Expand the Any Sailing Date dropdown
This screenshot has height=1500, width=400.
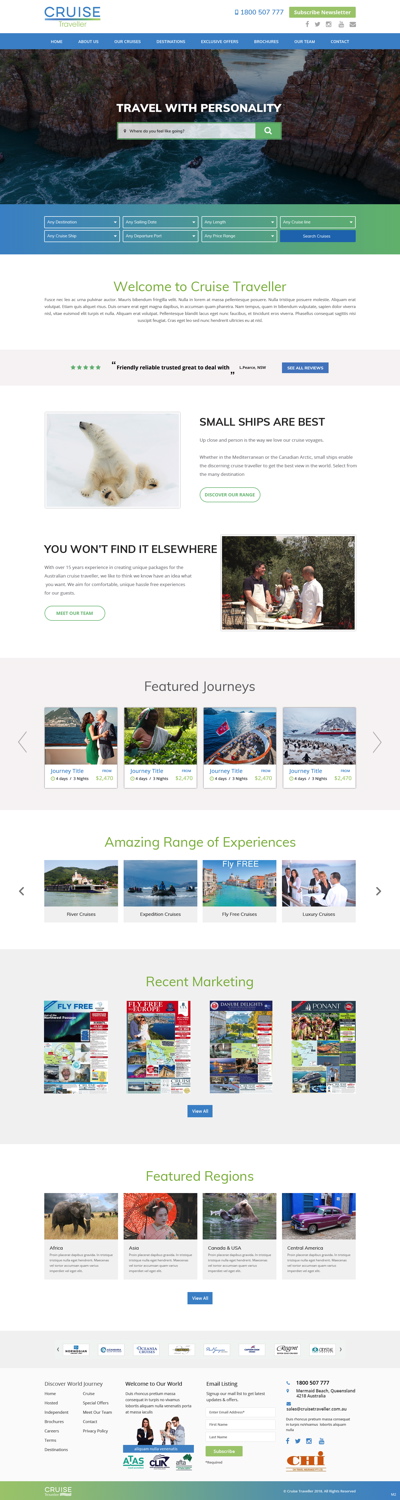160,222
